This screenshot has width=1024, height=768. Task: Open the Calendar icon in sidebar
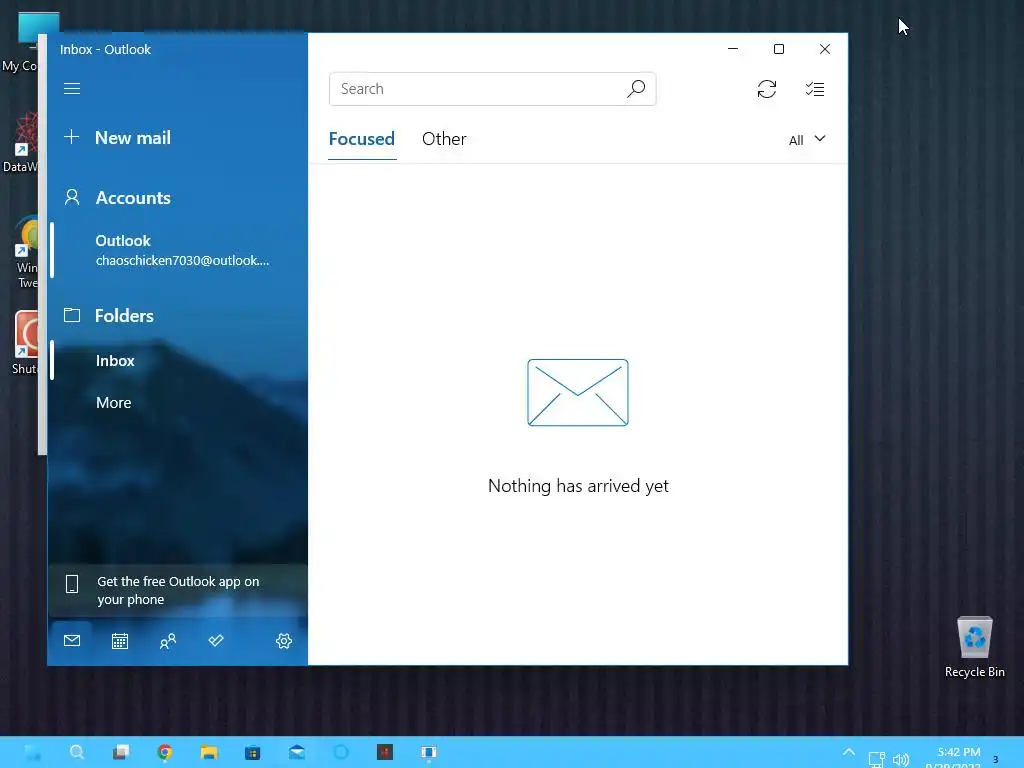click(x=120, y=641)
